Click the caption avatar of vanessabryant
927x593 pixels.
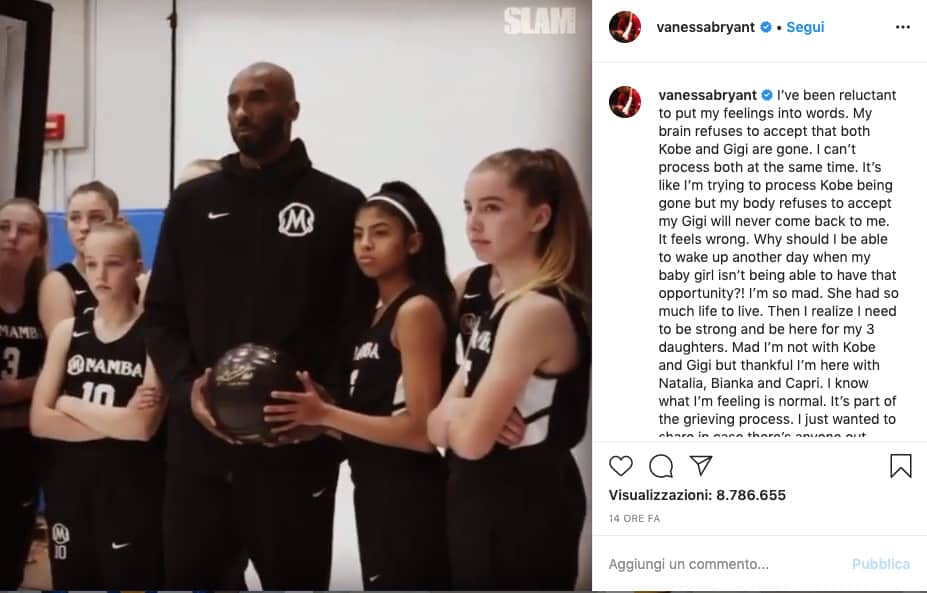[x=625, y=102]
